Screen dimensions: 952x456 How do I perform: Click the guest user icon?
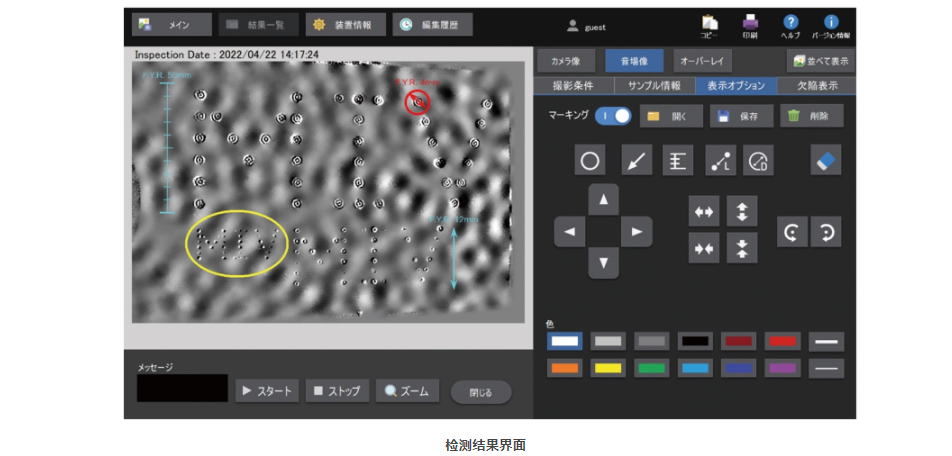coord(572,26)
